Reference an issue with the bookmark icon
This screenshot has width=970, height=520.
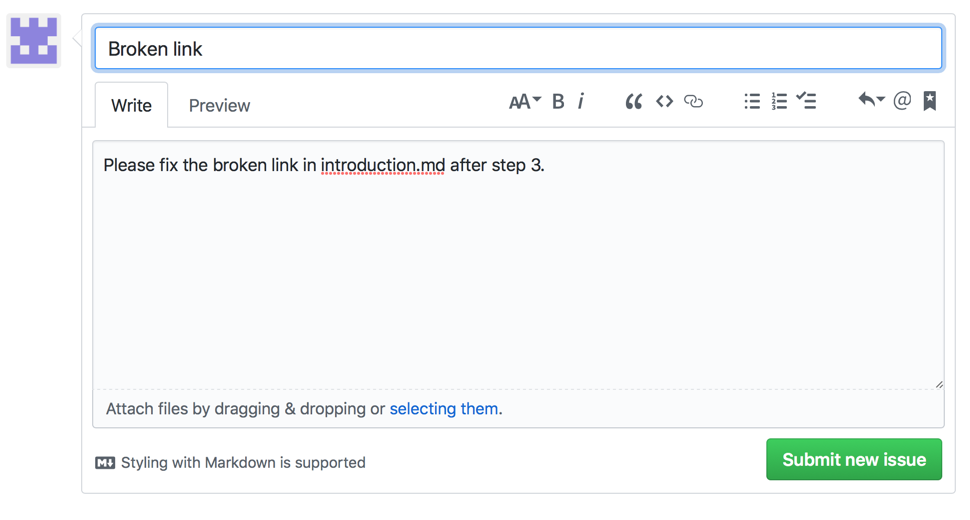click(x=930, y=101)
